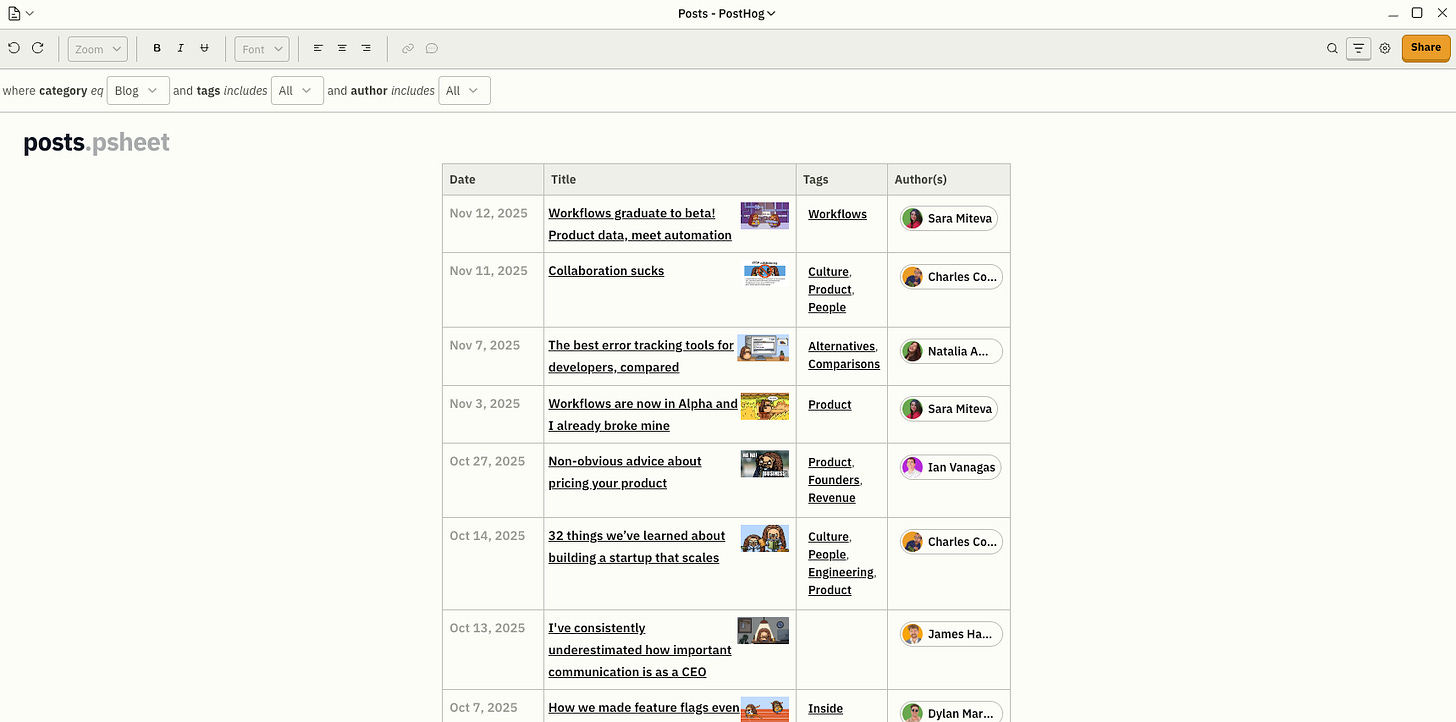Open the category Blog dropdown

138,91
